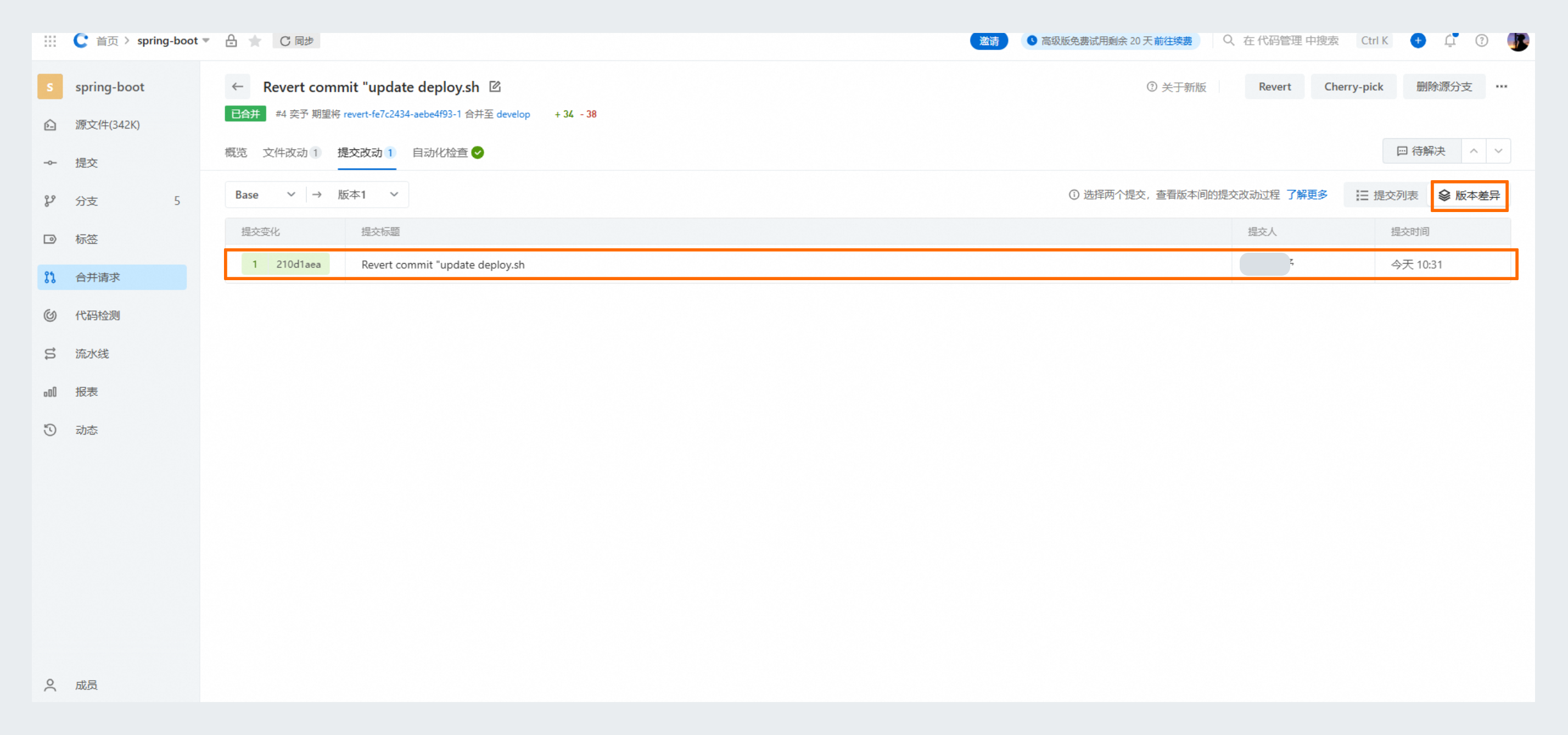The width and height of the screenshot is (1568, 735).
Task: Click the Codeup logo icon
Action: [x=81, y=41]
